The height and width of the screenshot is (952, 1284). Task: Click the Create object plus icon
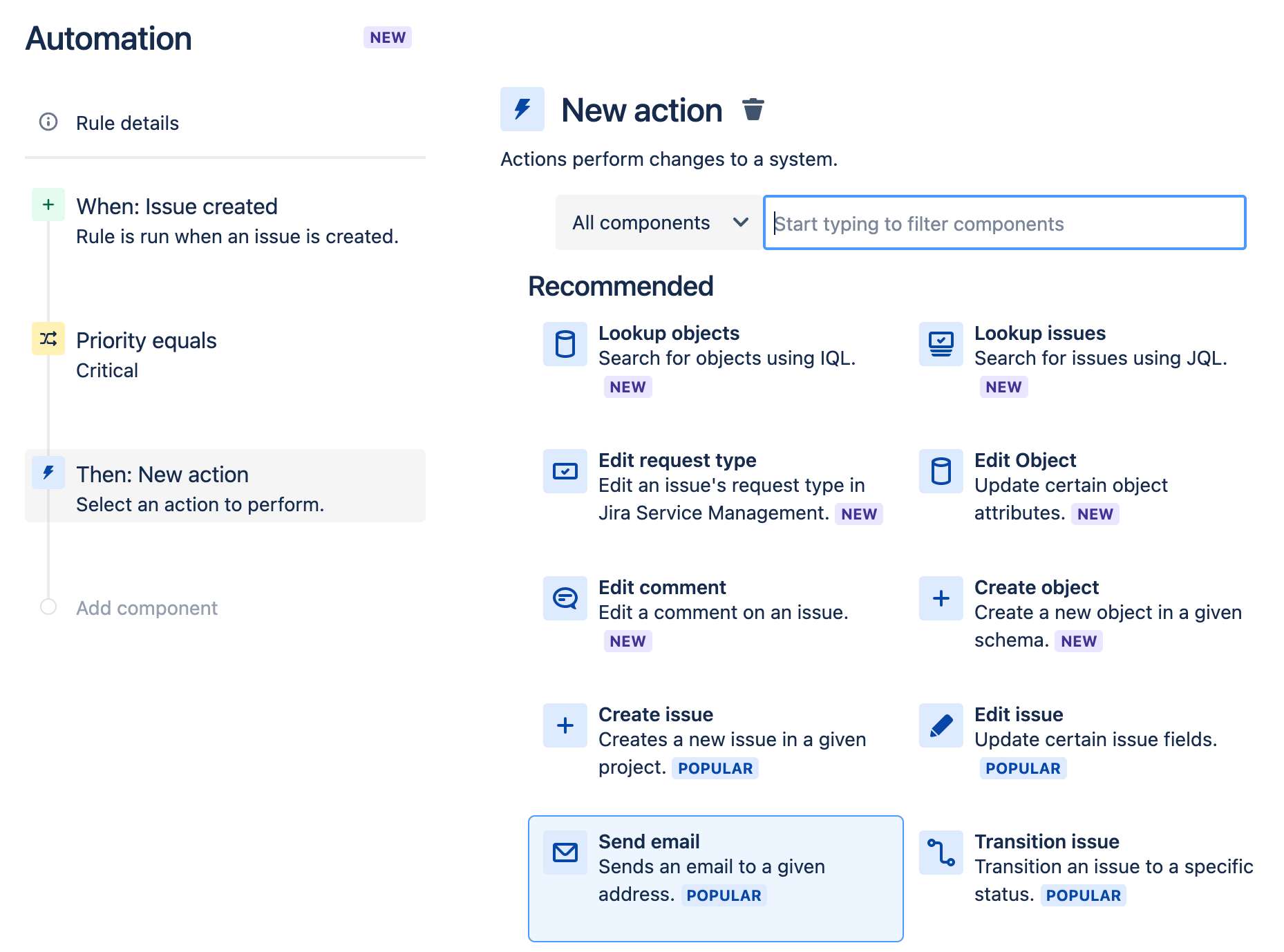(941, 598)
